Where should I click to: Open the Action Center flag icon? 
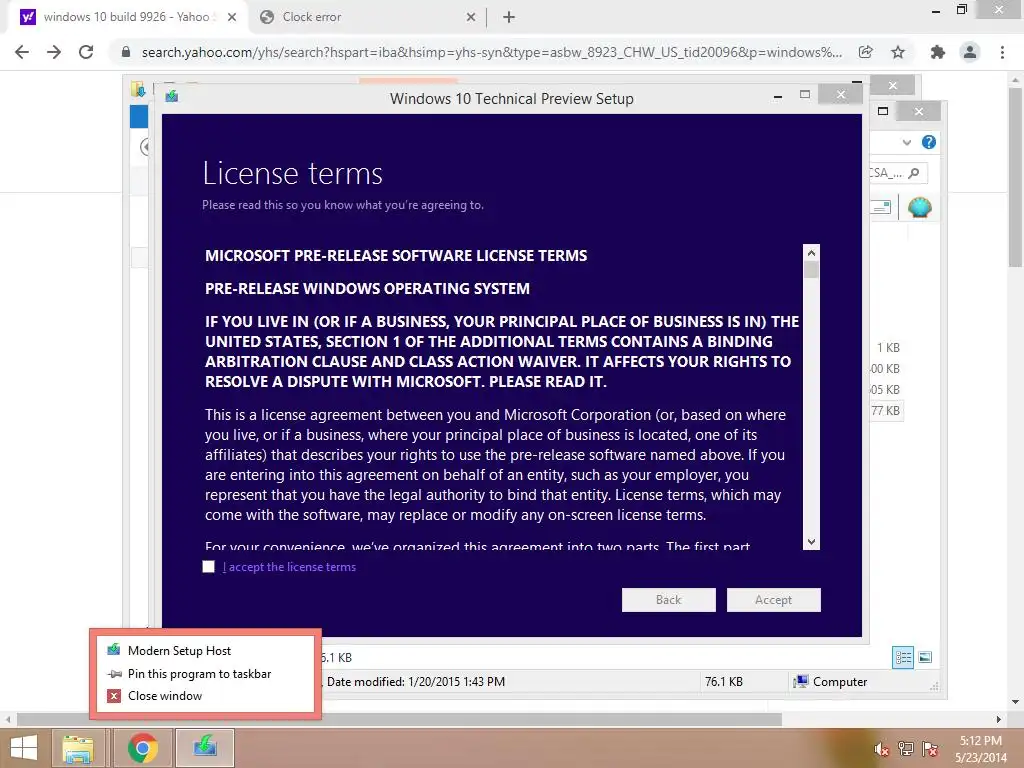[x=930, y=749]
